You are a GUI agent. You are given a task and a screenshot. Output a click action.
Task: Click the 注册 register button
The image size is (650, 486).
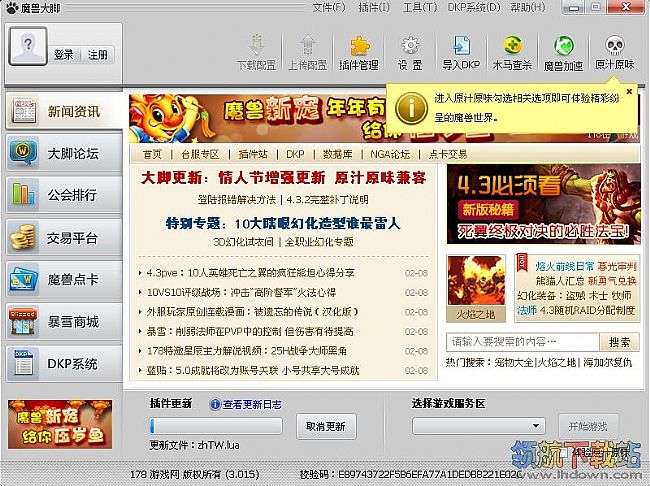coord(97,54)
